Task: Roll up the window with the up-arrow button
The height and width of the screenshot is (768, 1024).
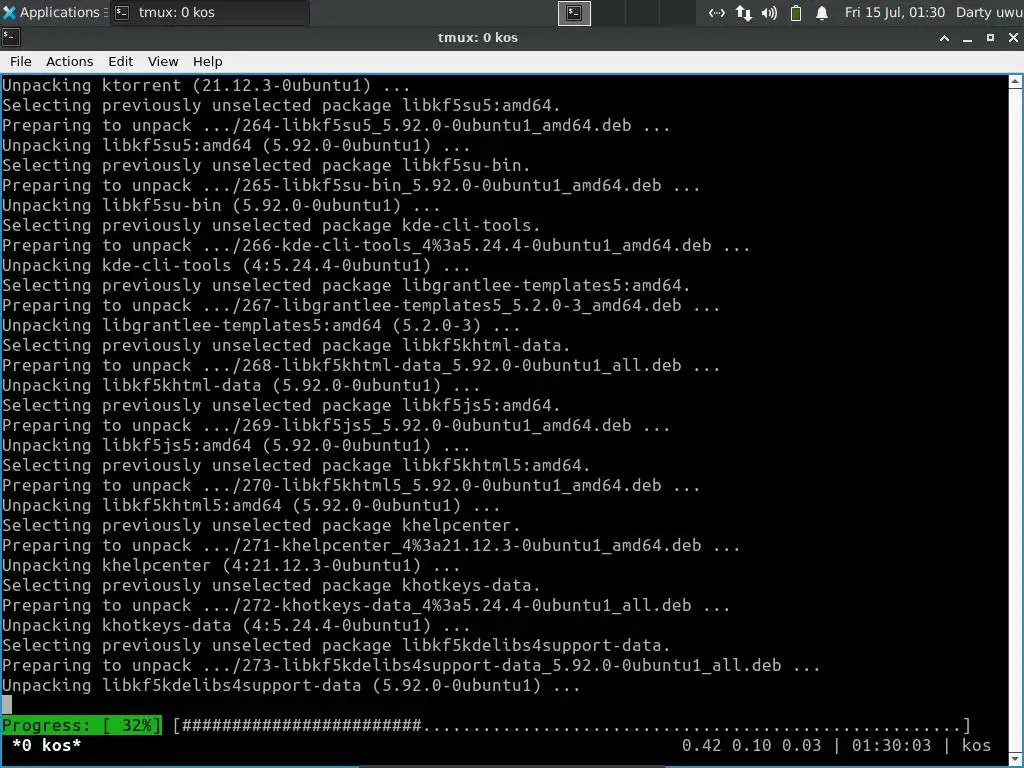Action: 944,38
